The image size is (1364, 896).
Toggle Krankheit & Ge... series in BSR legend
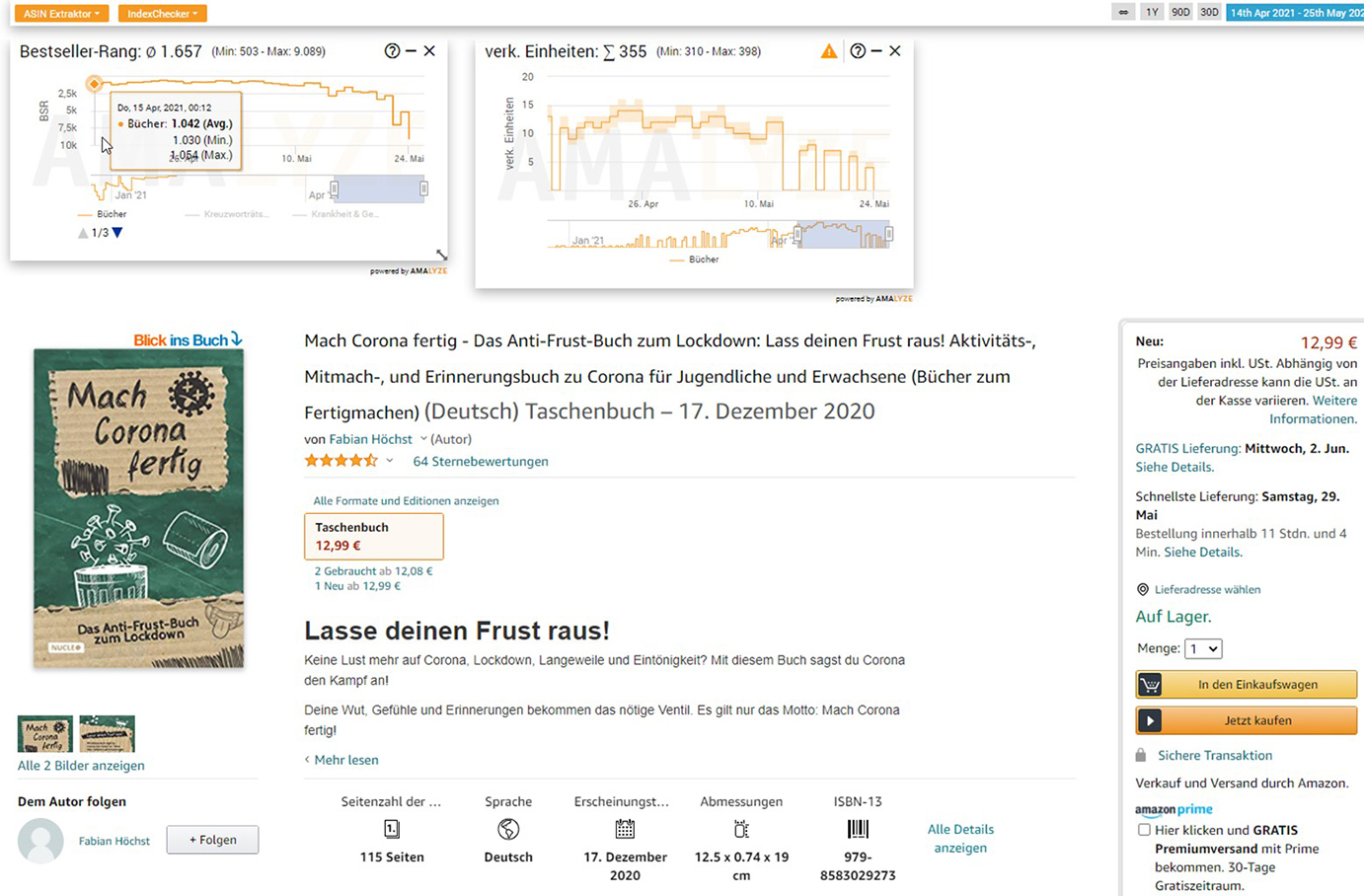336,214
